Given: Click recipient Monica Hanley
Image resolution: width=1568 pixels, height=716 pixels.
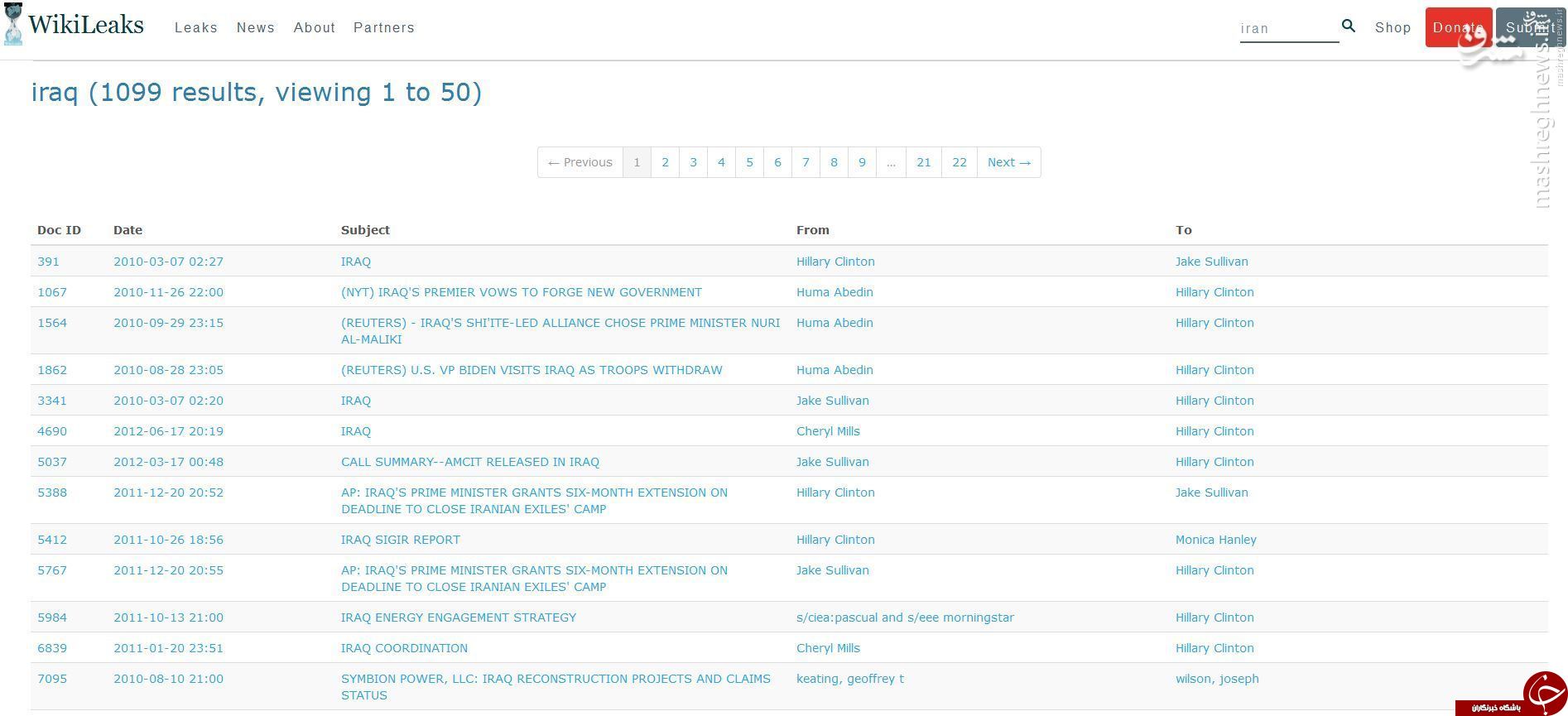Looking at the screenshot, I should point(1216,540).
